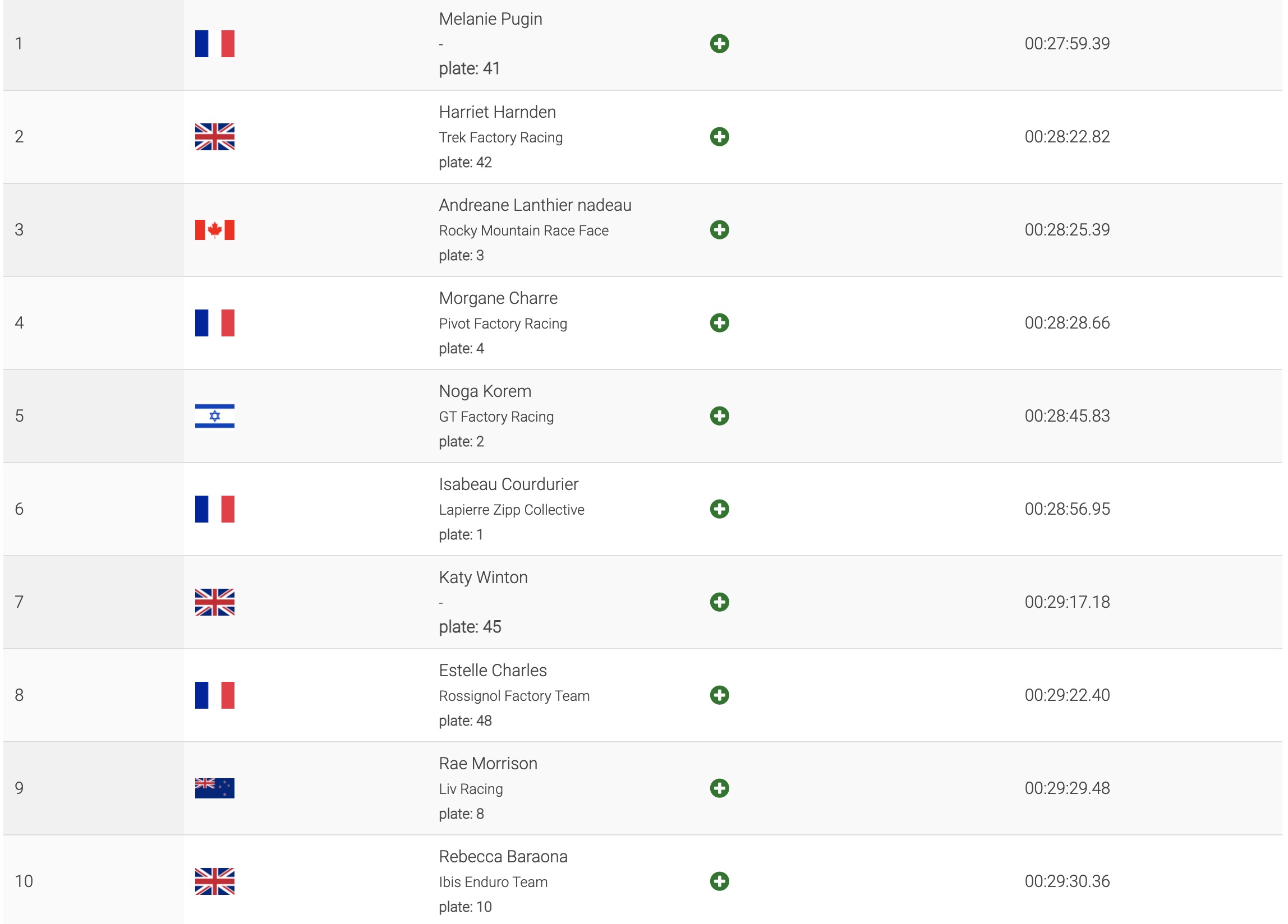Click Rae Morrison's green plus icon
The height and width of the screenshot is (924, 1288).
pyautogui.click(x=719, y=788)
